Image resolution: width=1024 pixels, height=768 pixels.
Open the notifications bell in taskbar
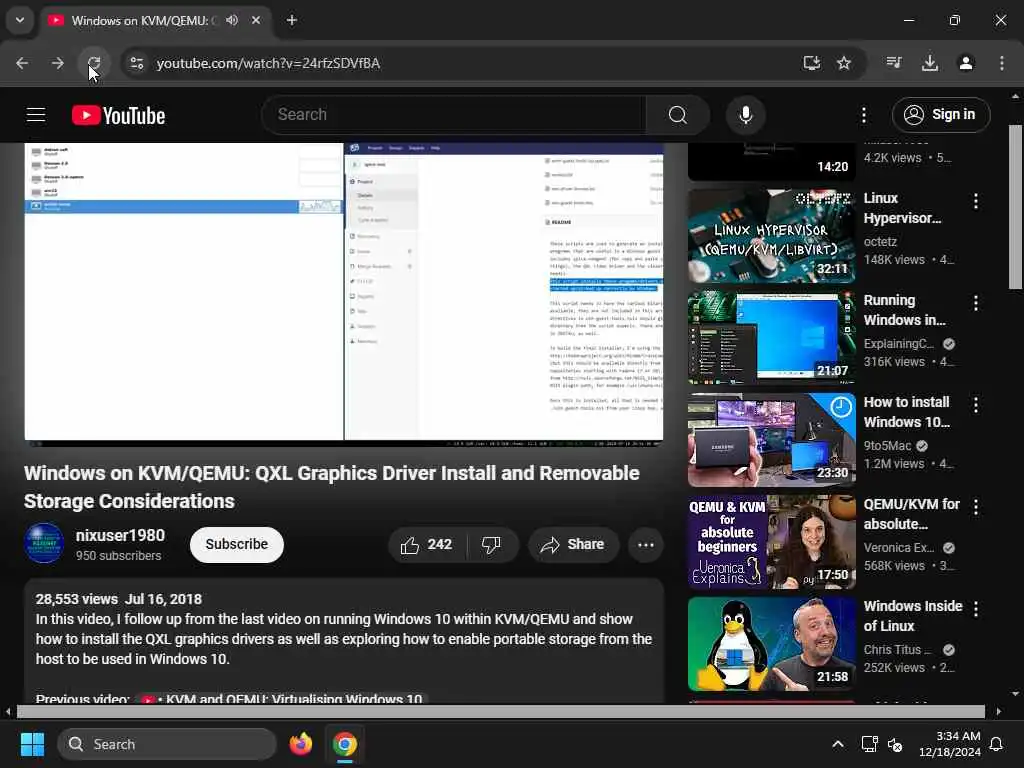pos(996,744)
